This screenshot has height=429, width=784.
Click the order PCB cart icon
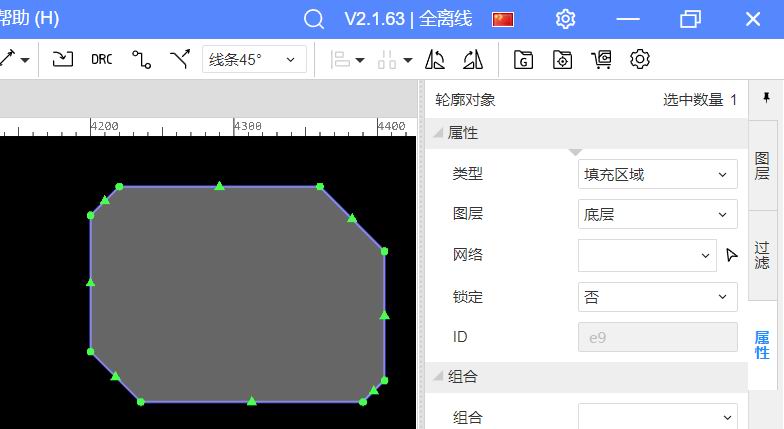[x=601, y=59]
